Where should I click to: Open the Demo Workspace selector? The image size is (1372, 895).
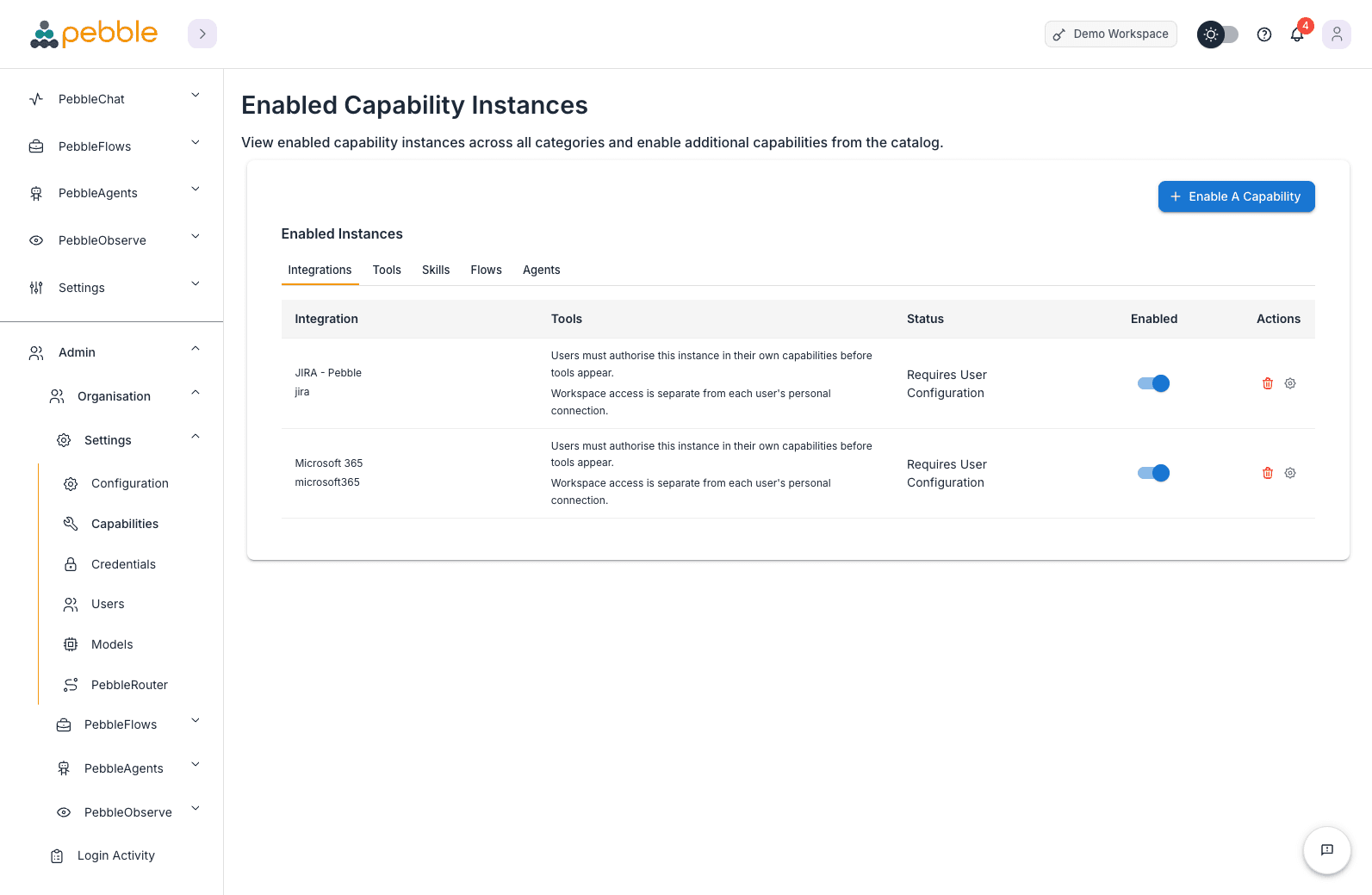1111,34
